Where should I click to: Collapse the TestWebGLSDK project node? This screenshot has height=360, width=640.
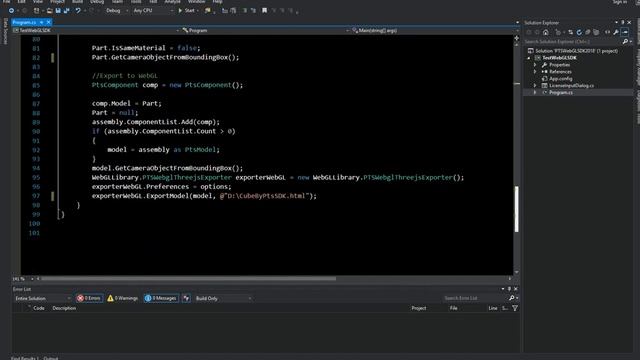529,58
